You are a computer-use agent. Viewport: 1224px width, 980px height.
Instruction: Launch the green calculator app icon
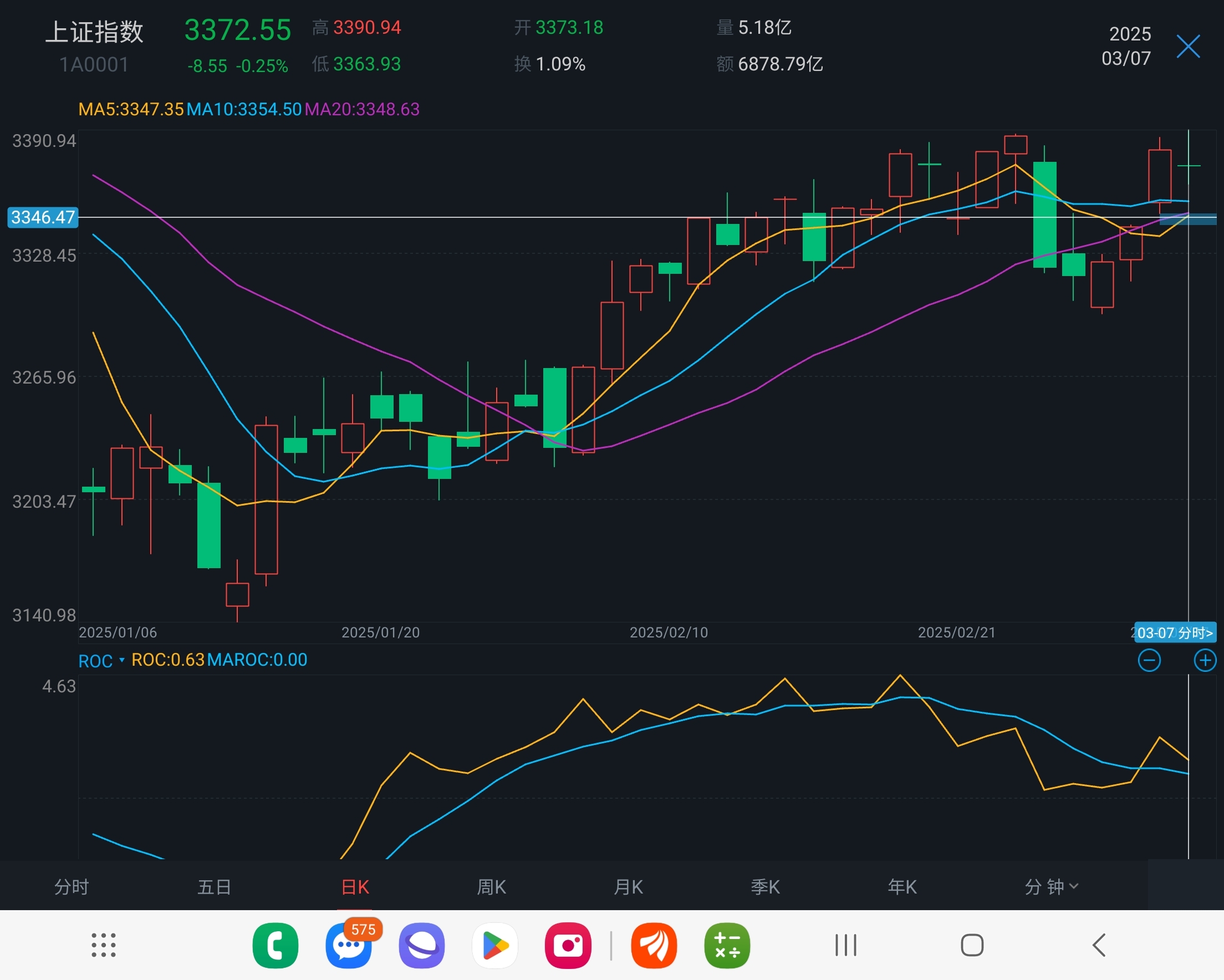[727, 946]
